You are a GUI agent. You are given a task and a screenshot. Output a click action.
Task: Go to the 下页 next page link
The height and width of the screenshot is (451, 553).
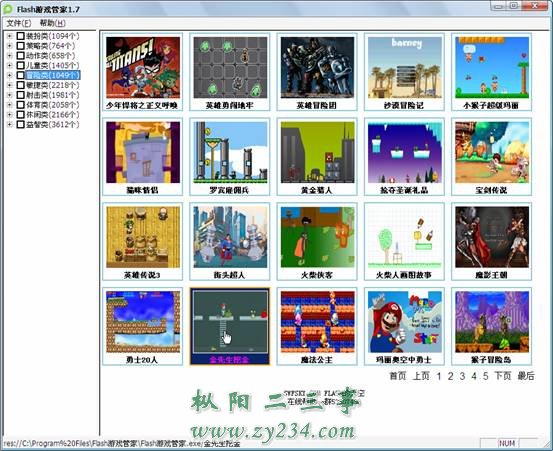(503, 376)
